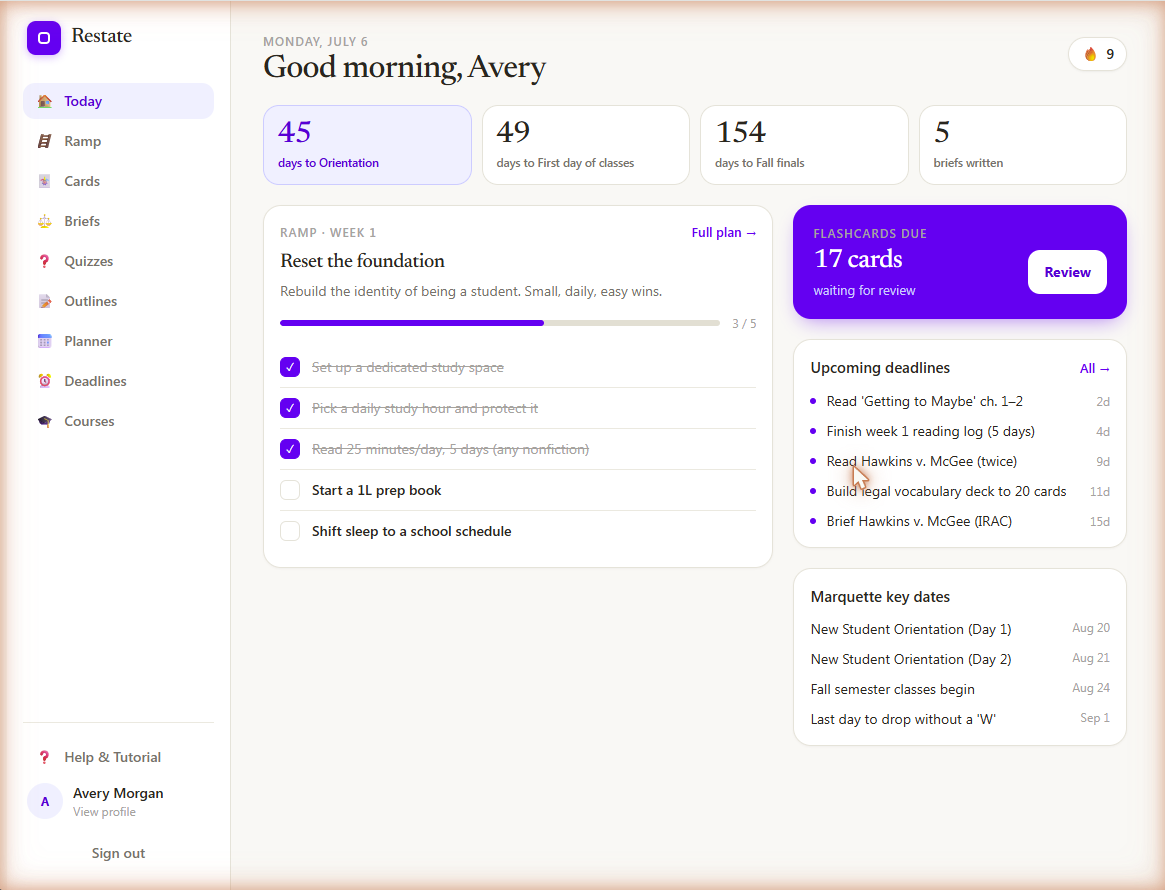Click the calendar icon beside Planner

(x=45, y=341)
